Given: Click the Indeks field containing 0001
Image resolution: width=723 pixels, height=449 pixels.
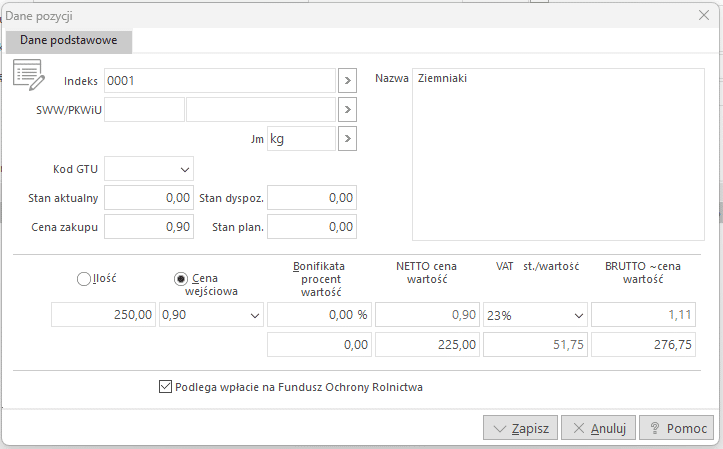Looking at the screenshot, I should click(x=219, y=80).
